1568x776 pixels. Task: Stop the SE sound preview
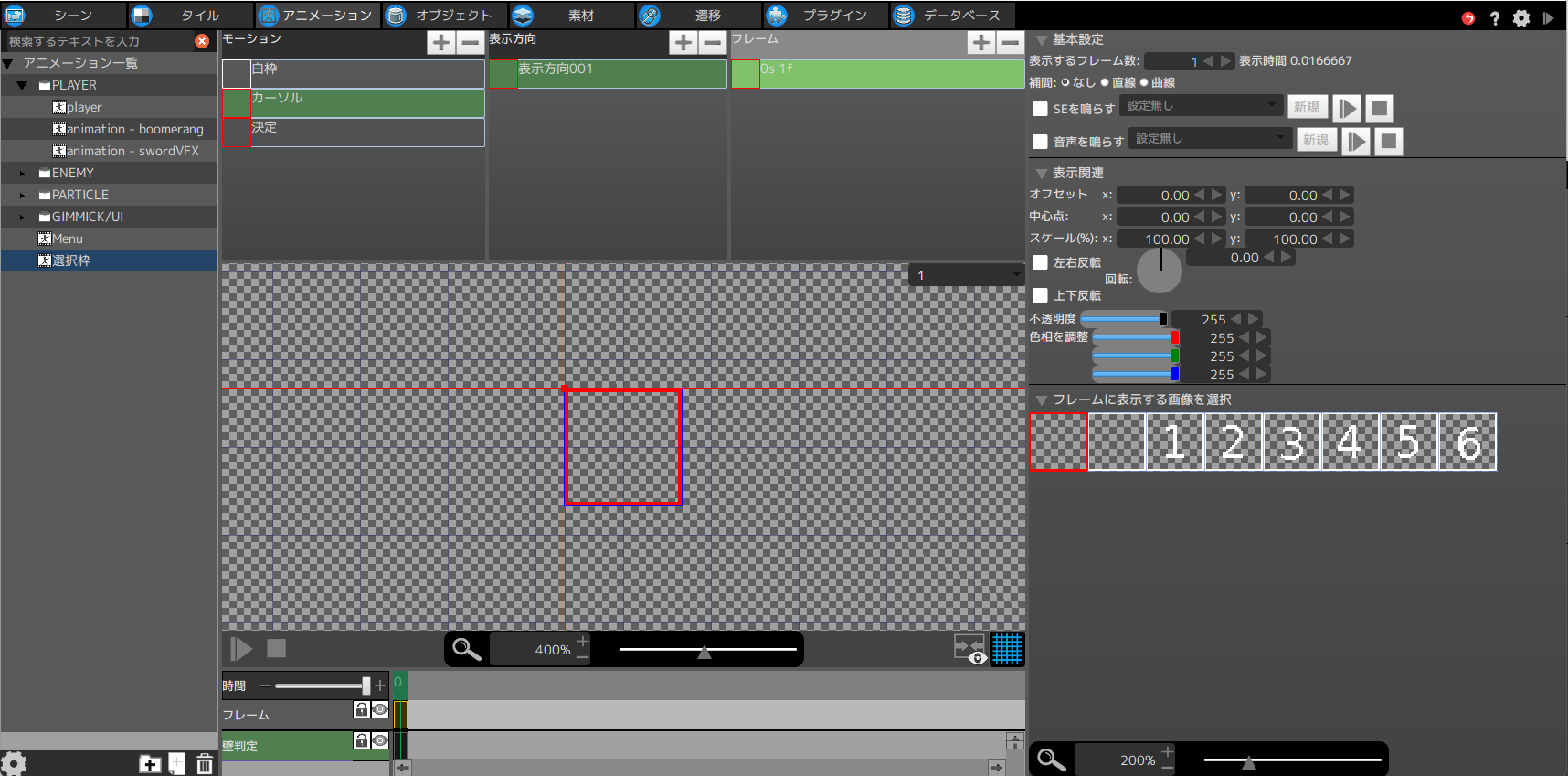[x=1380, y=109]
